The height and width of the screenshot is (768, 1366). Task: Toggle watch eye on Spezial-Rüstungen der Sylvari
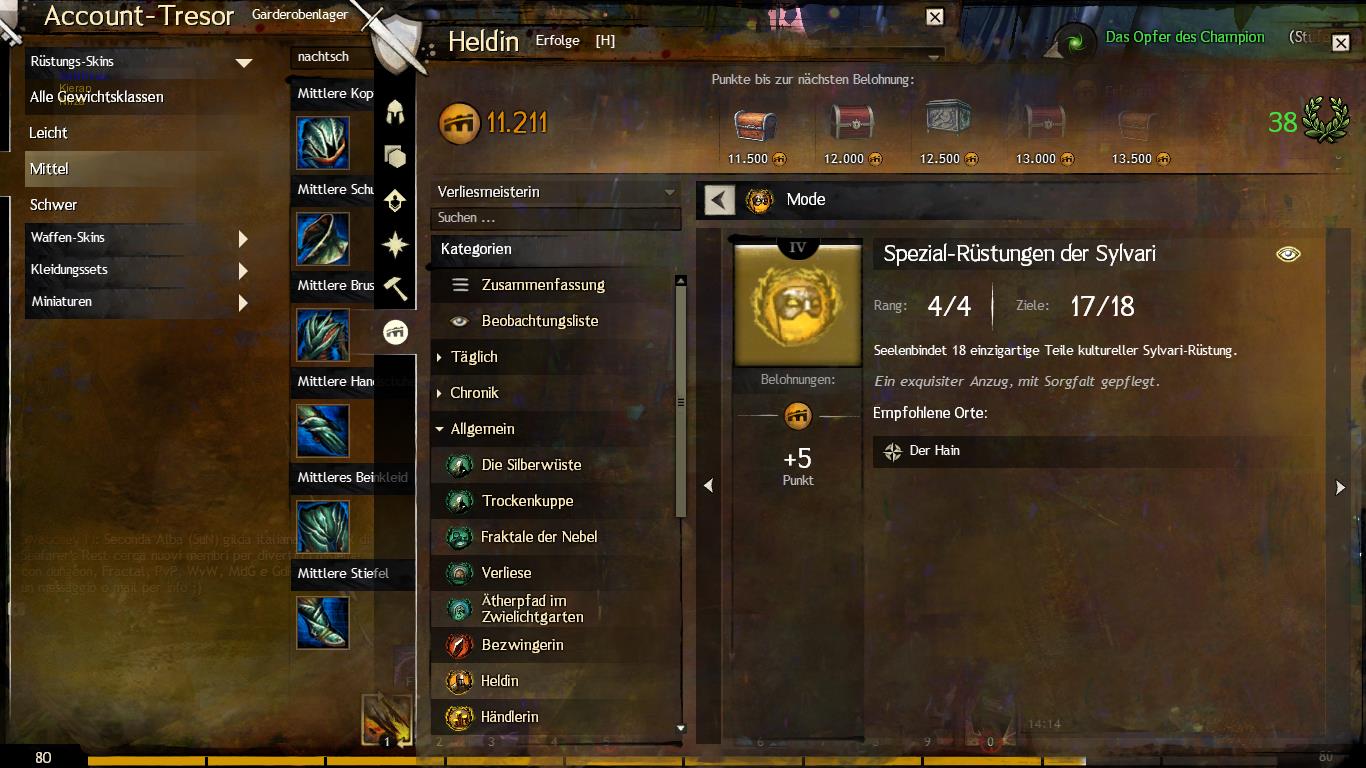tap(1288, 254)
